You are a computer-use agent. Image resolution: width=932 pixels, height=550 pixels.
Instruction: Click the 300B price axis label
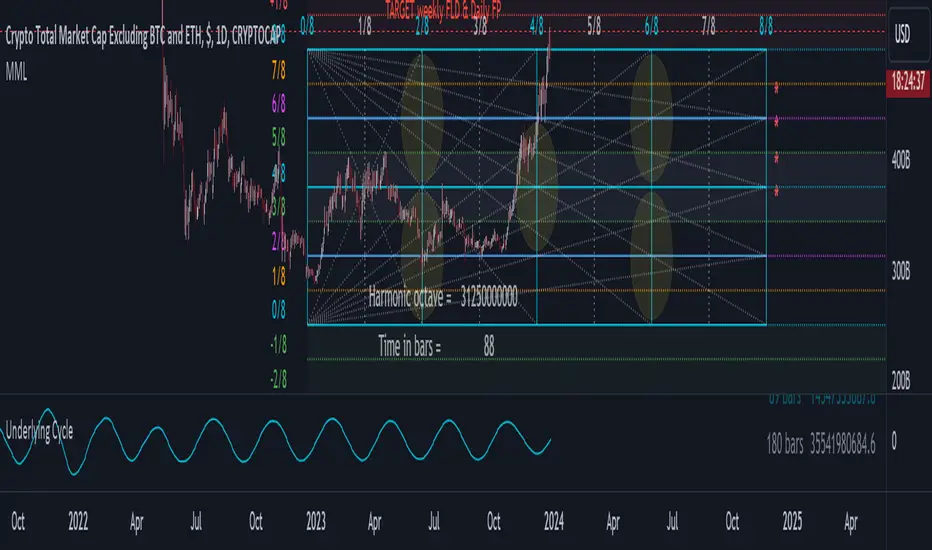click(x=900, y=271)
